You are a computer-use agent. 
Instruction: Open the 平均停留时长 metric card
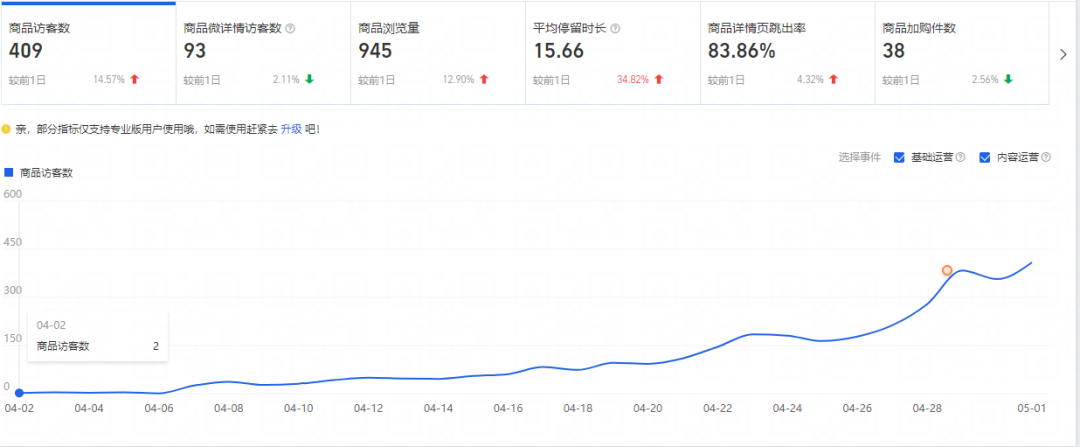click(x=612, y=53)
